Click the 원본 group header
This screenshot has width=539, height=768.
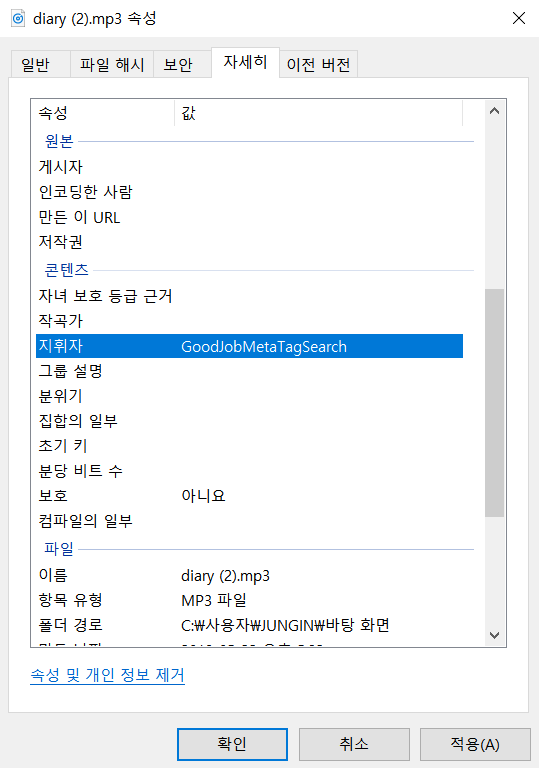coord(59,141)
